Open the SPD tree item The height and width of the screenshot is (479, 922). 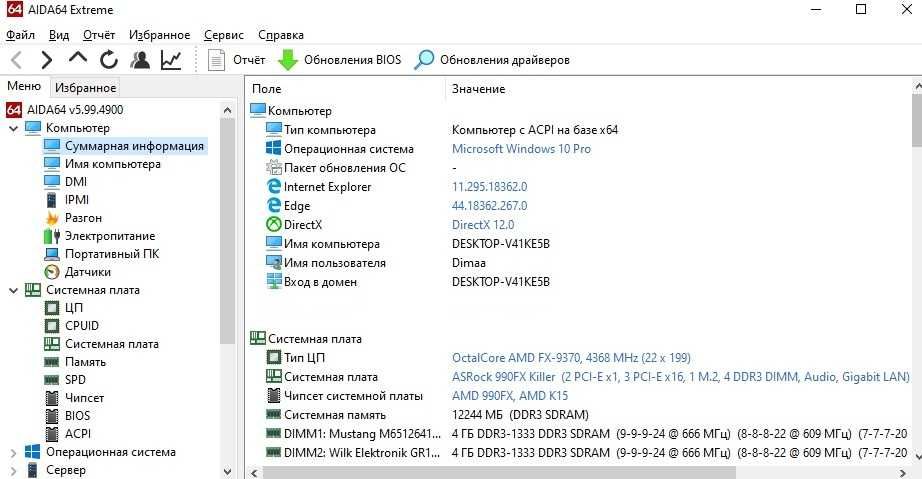tap(65, 380)
